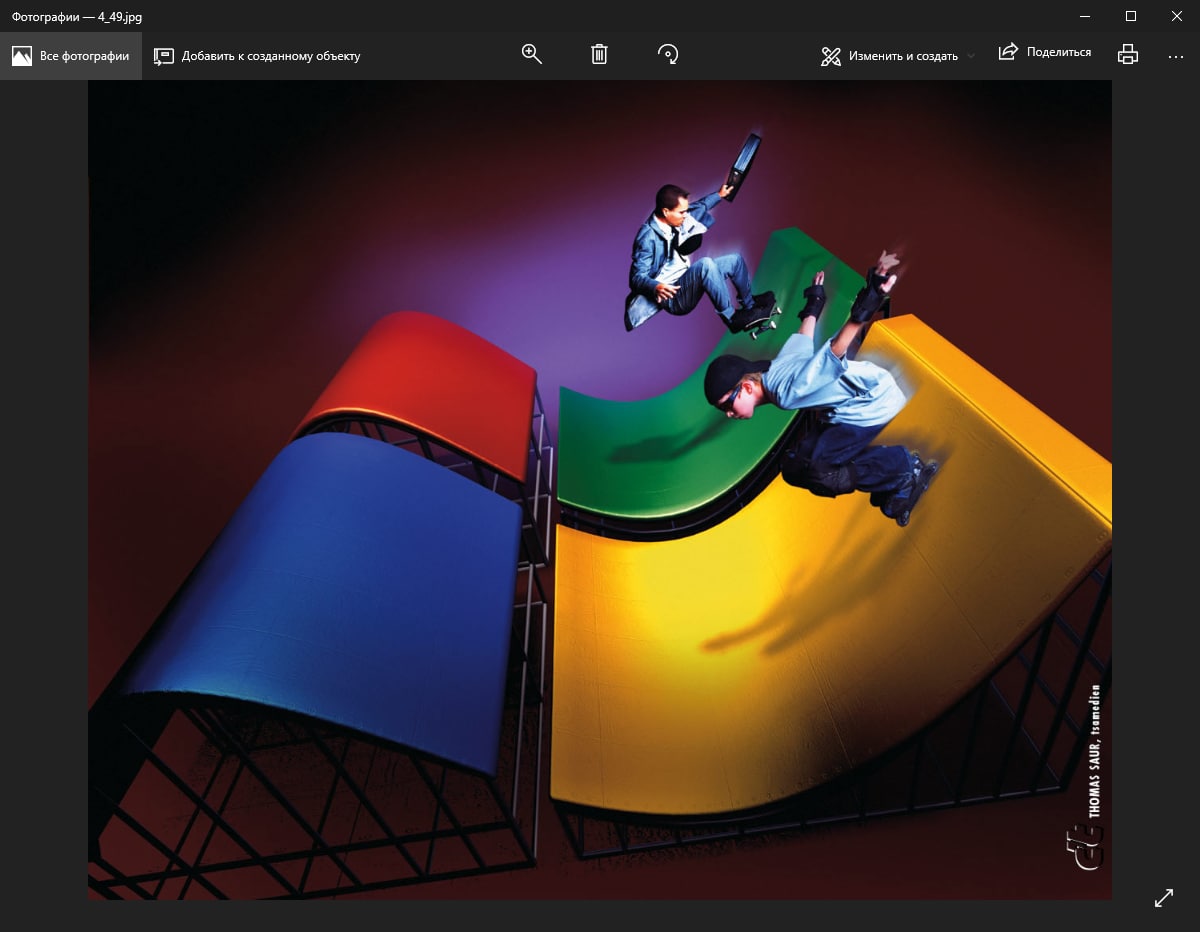The width and height of the screenshot is (1200, 932).
Task: Zoom in with the magnifier icon
Action: (x=532, y=55)
